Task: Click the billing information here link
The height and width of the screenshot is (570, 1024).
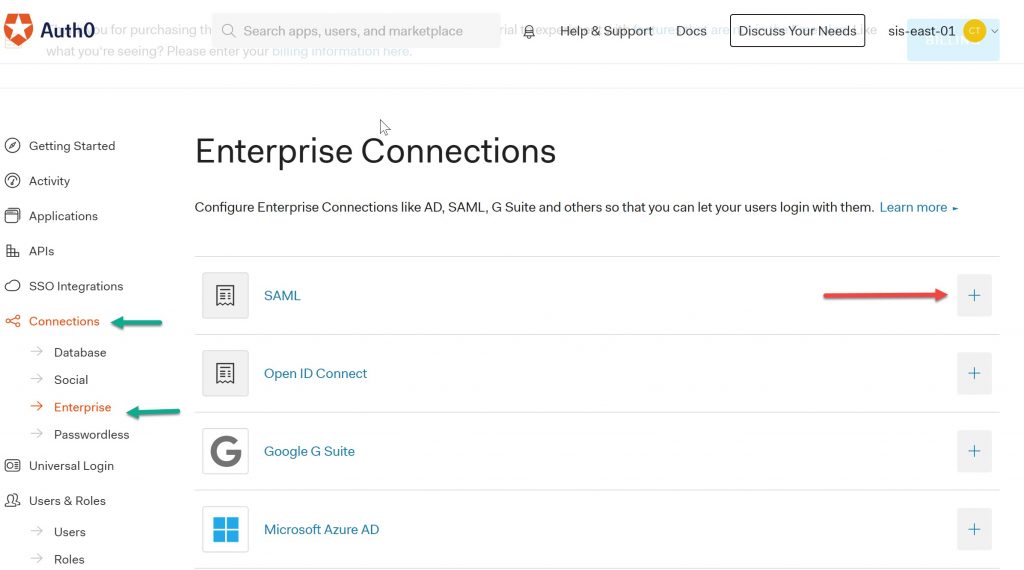Action: (340, 51)
